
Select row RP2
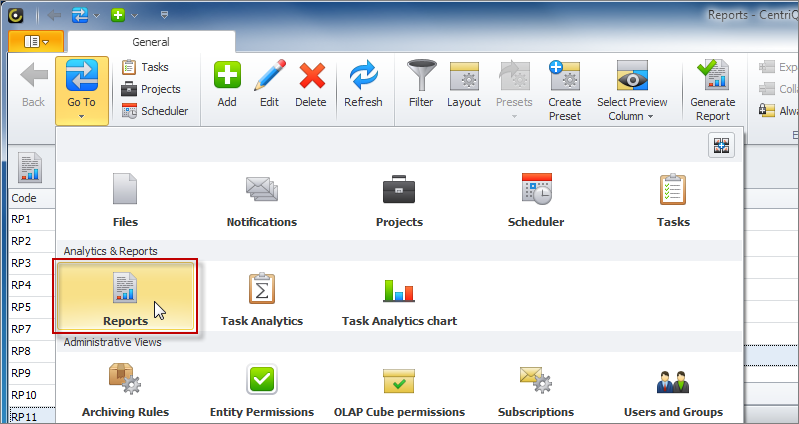[32, 241]
